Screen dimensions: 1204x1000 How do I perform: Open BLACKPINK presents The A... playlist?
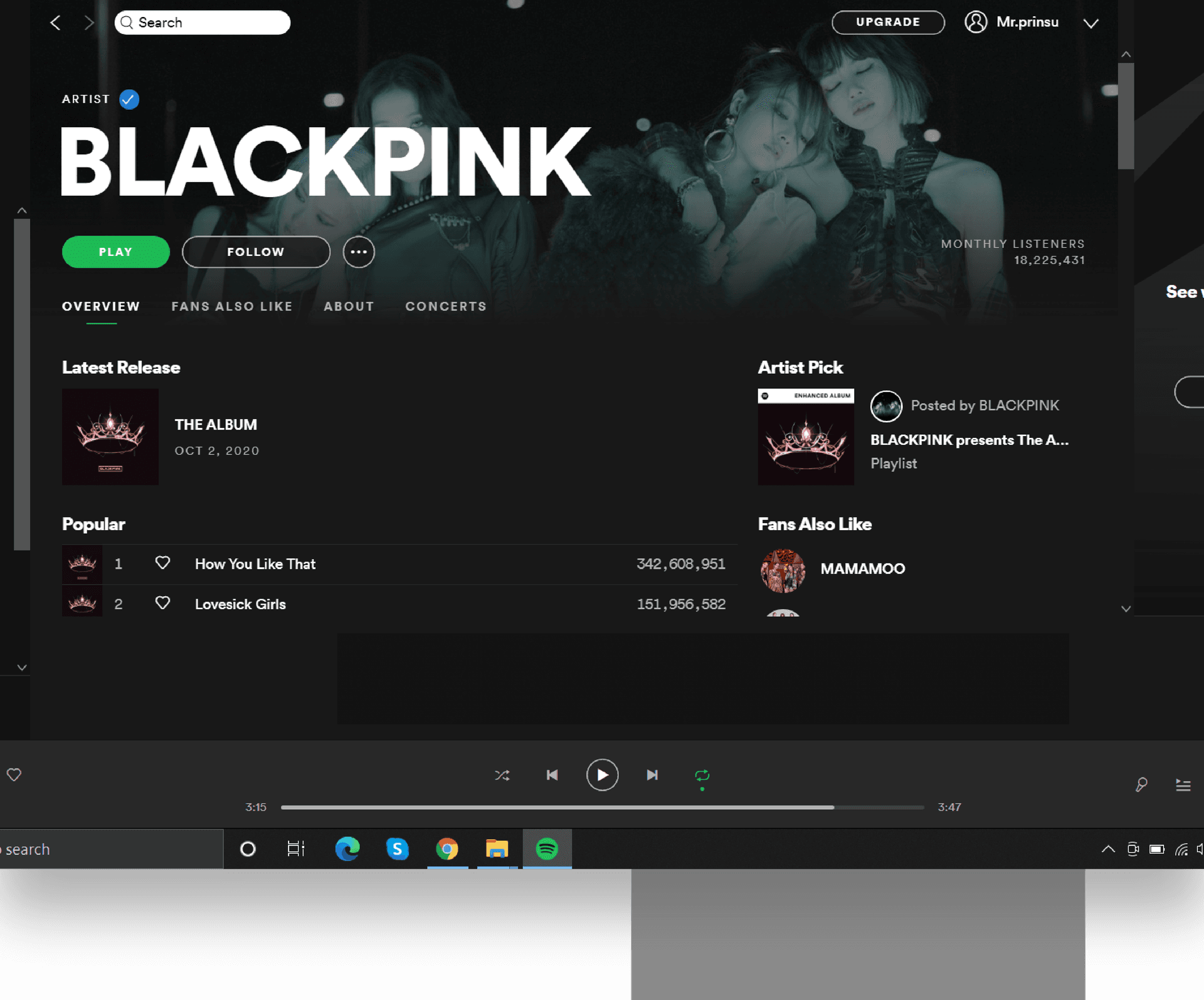pyautogui.click(x=969, y=440)
